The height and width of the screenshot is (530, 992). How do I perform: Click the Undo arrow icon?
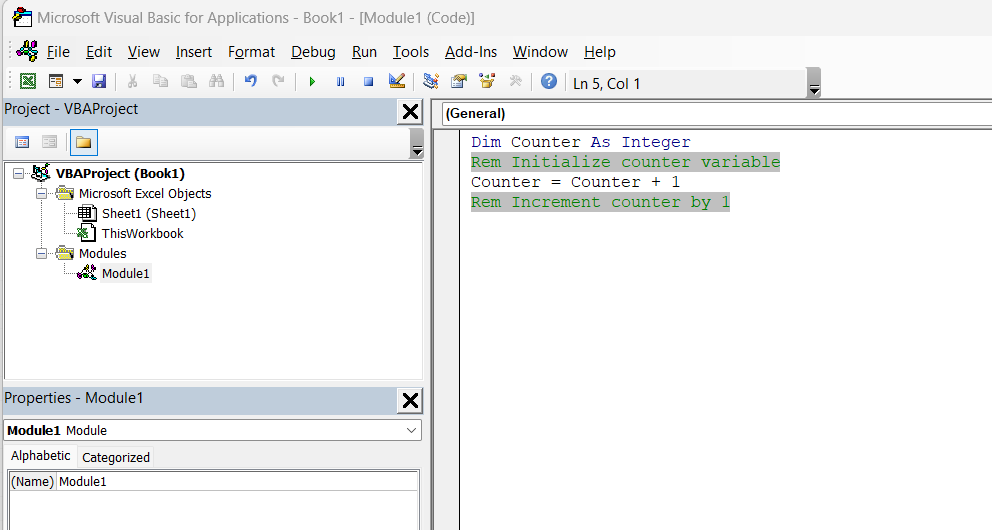point(251,82)
